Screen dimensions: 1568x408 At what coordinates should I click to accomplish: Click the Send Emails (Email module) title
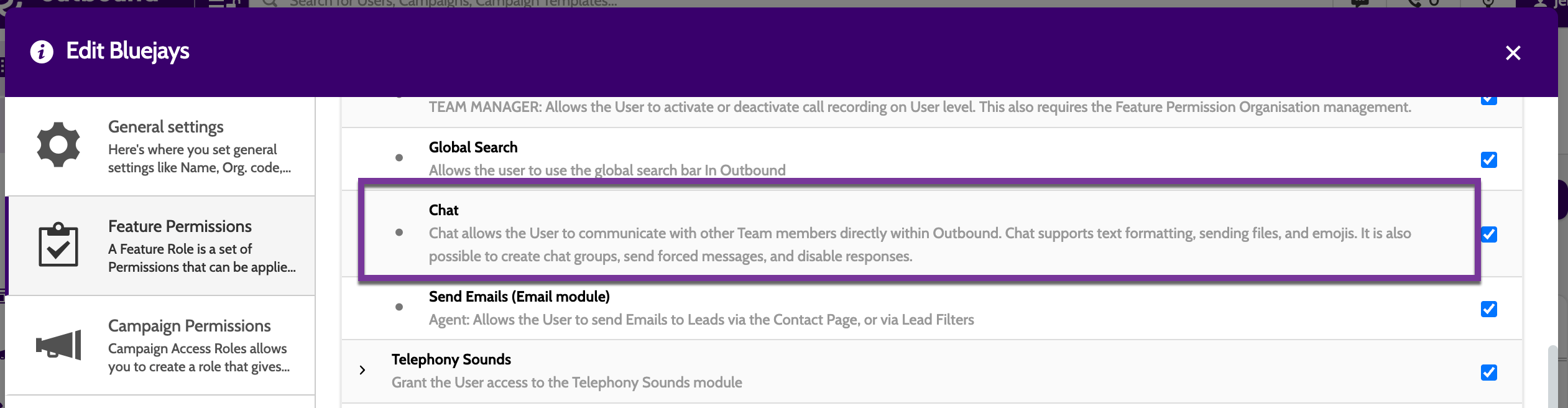point(519,297)
